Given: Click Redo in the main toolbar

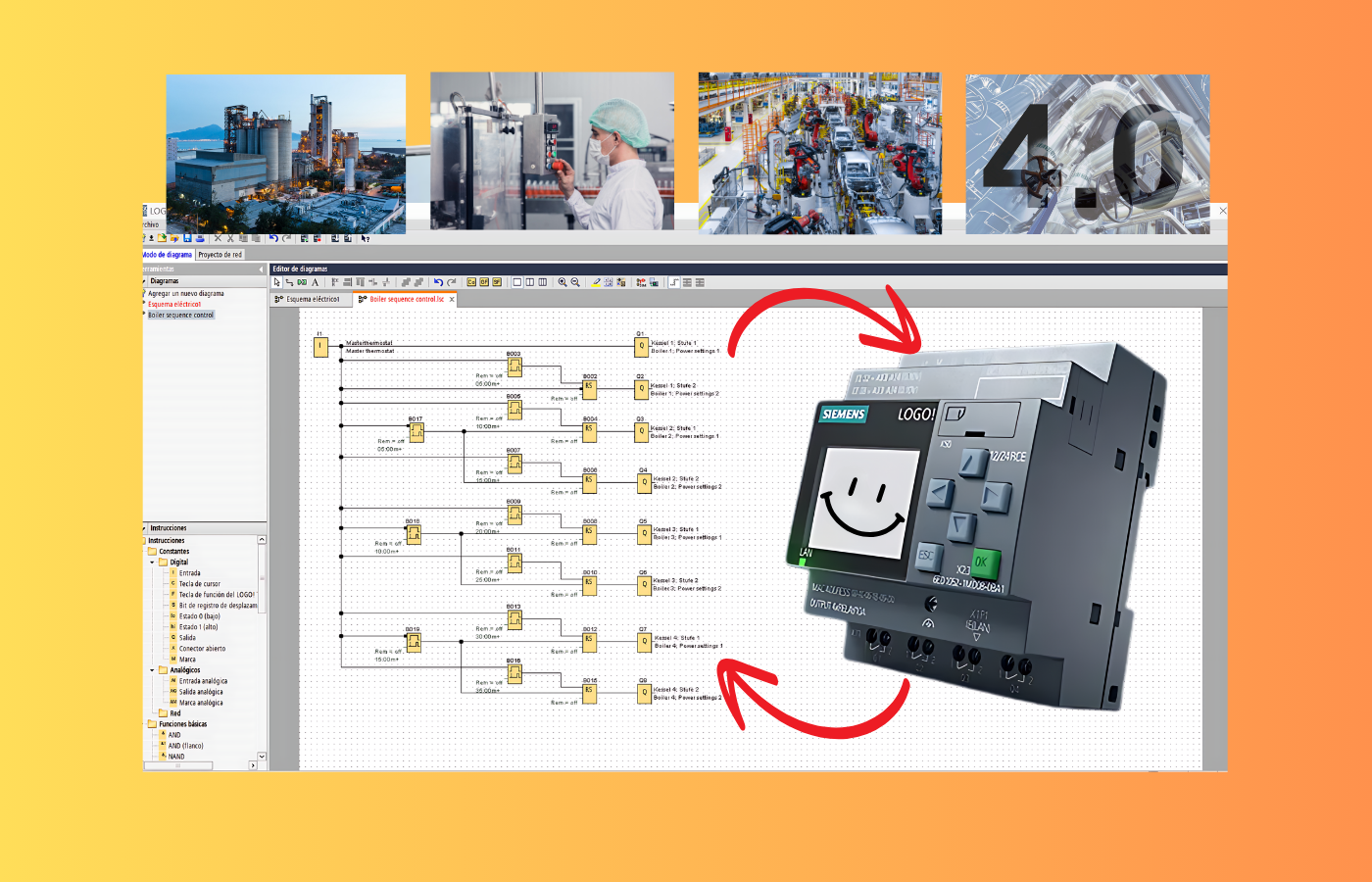Looking at the screenshot, I should click(287, 238).
